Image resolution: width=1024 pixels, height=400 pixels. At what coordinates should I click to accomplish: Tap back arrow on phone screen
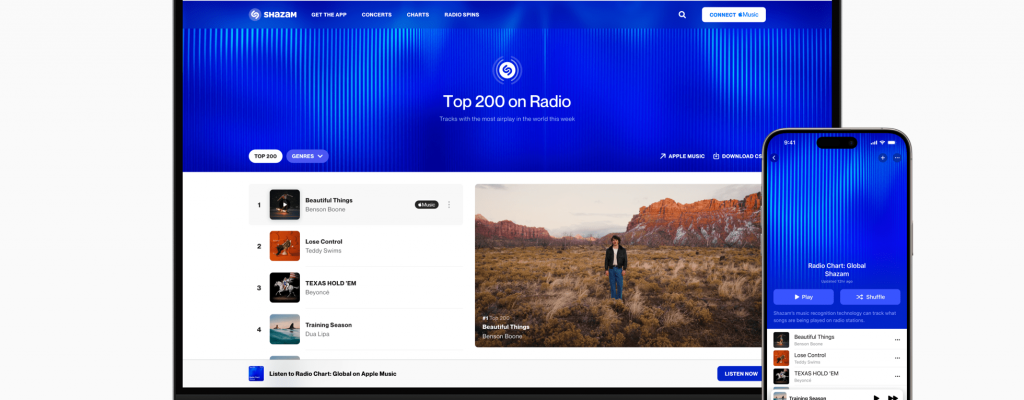774,158
